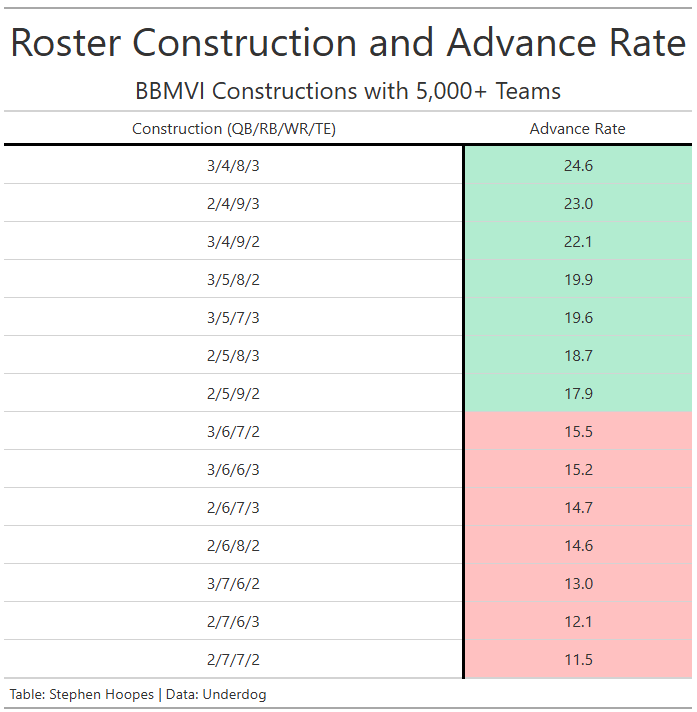This screenshot has width=697, height=712.
Task: Click the Construction (QB/RB/WR/TE) column header
Action: tap(233, 129)
